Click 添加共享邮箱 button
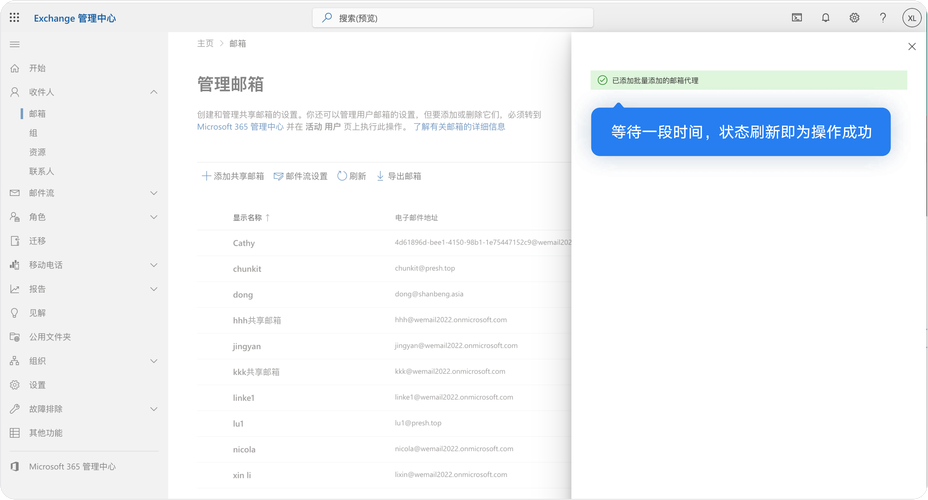 click(x=233, y=176)
